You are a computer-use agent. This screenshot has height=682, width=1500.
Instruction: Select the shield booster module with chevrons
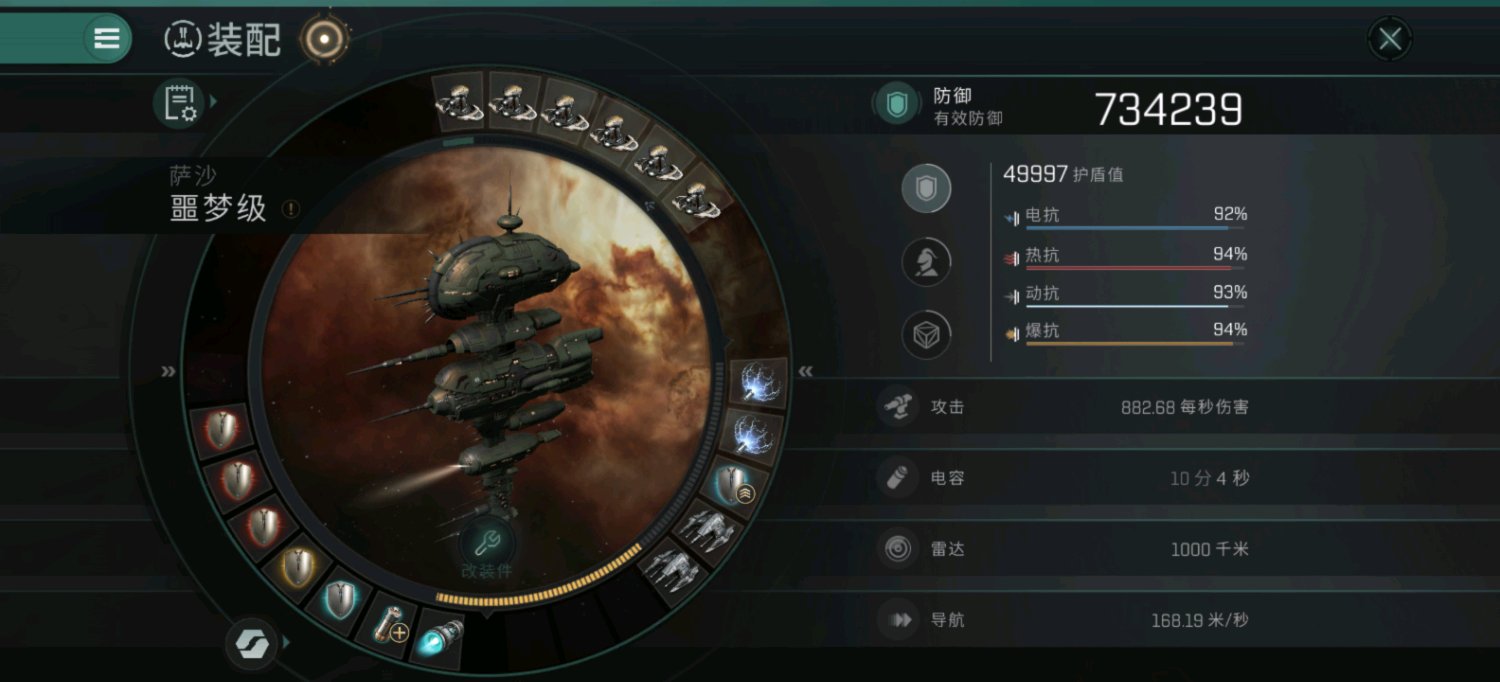click(738, 485)
